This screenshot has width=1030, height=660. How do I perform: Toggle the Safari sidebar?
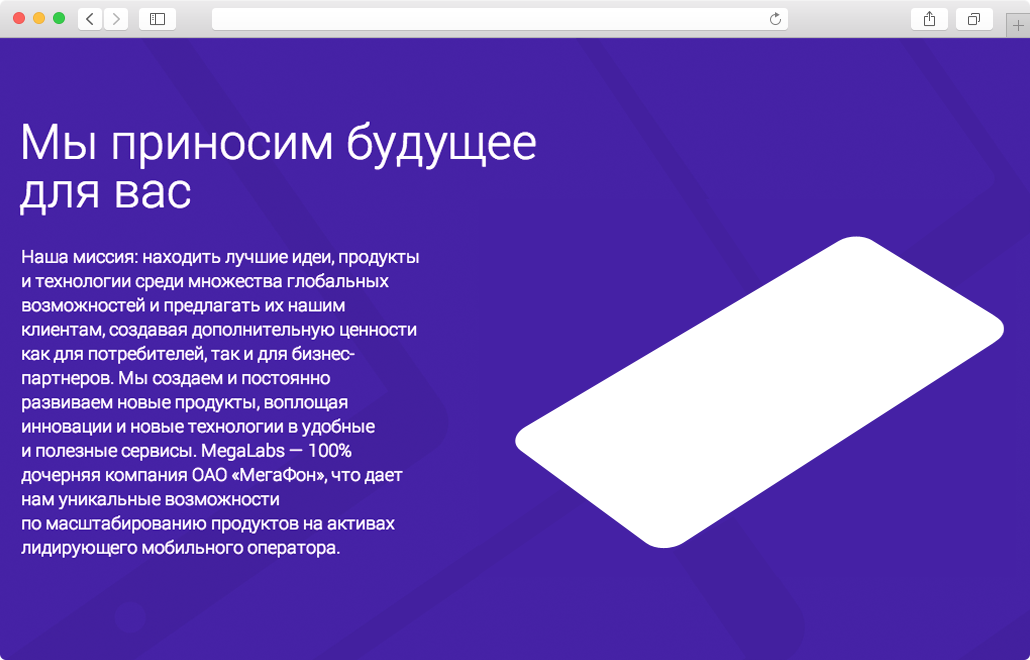[x=157, y=19]
